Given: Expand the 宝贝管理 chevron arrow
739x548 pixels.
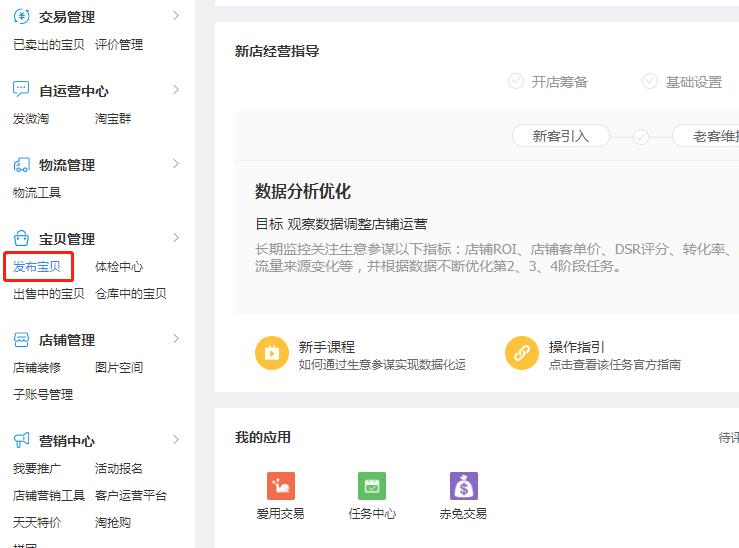Looking at the screenshot, I should point(176,237).
